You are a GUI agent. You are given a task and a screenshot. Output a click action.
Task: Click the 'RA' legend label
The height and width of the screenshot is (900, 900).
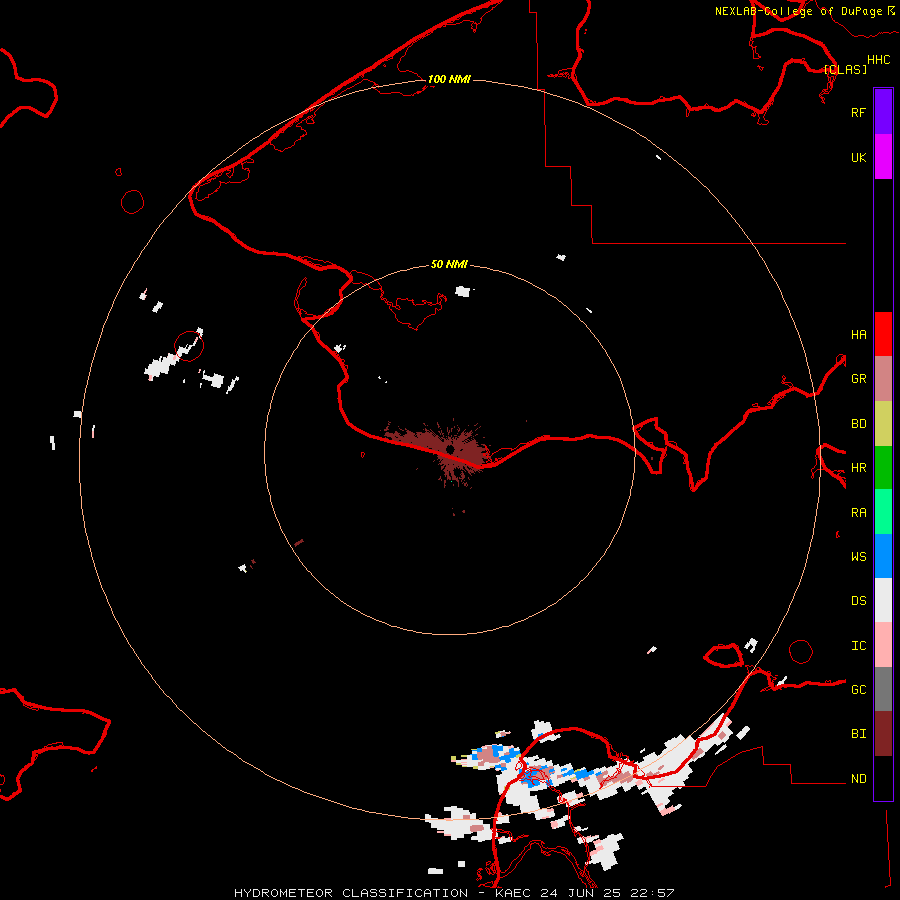click(x=858, y=513)
